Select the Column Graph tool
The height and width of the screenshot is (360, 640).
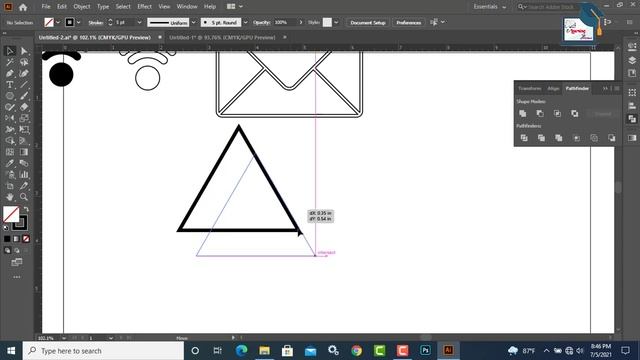24,175
